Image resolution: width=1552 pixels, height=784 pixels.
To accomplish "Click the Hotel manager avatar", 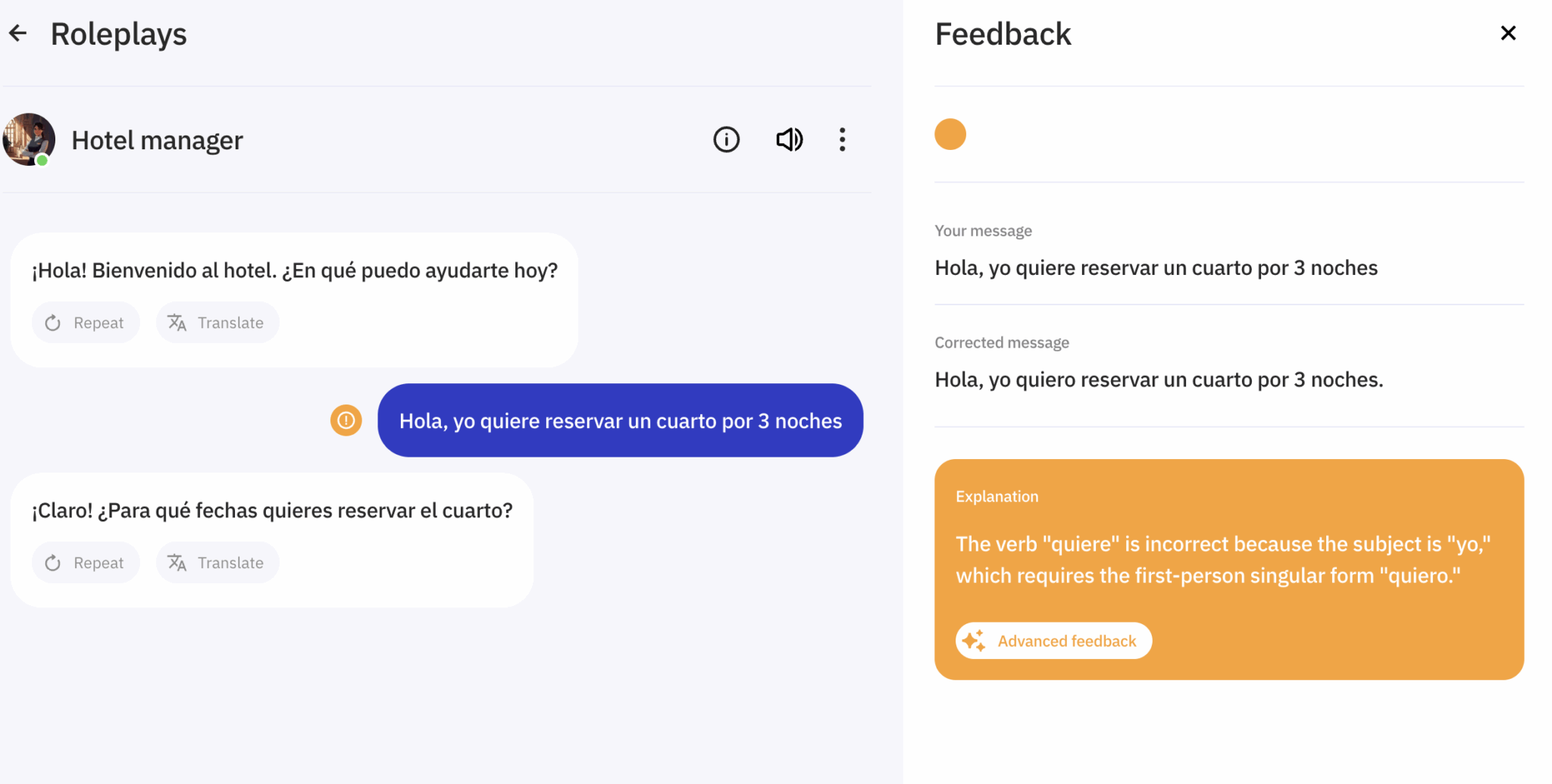I will click(29, 139).
